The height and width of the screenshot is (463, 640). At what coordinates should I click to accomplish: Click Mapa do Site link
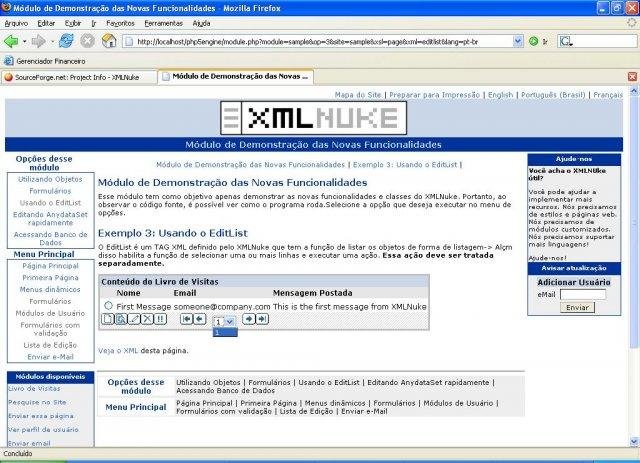(x=358, y=95)
